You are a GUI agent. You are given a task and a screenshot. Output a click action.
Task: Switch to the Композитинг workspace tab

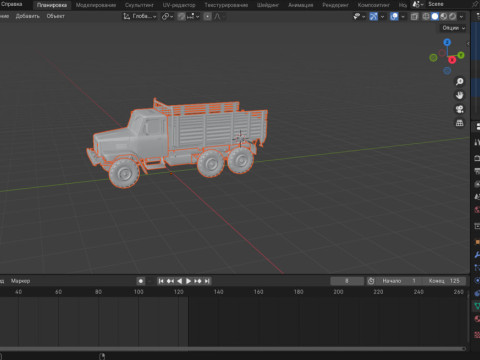pos(373,5)
